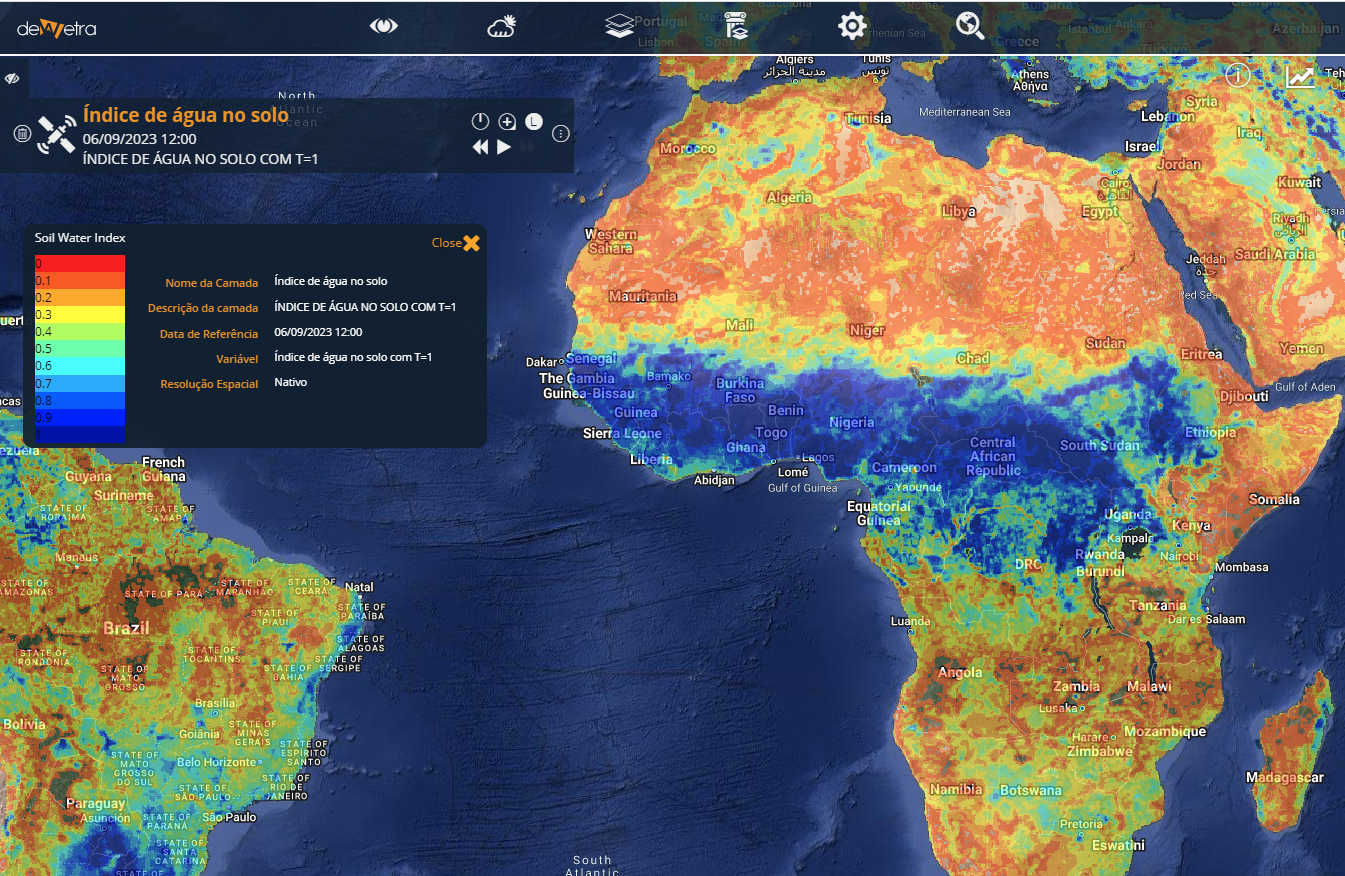Image resolution: width=1345 pixels, height=876 pixels.
Task: Click the deWetra logo
Action: click(57, 28)
